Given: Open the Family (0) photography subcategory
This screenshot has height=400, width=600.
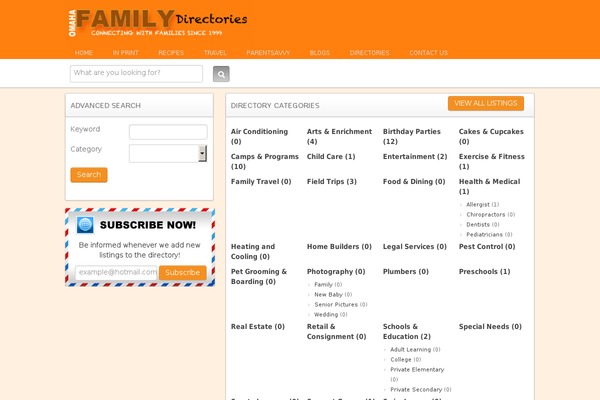Looking at the screenshot, I should tap(328, 284).
